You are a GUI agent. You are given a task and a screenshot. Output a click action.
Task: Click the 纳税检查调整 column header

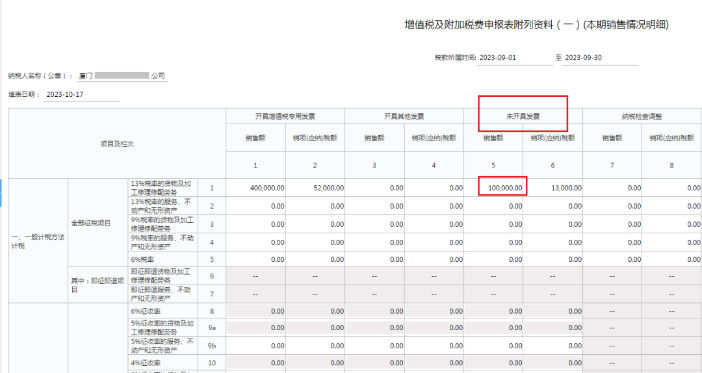[x=642, y=116]
